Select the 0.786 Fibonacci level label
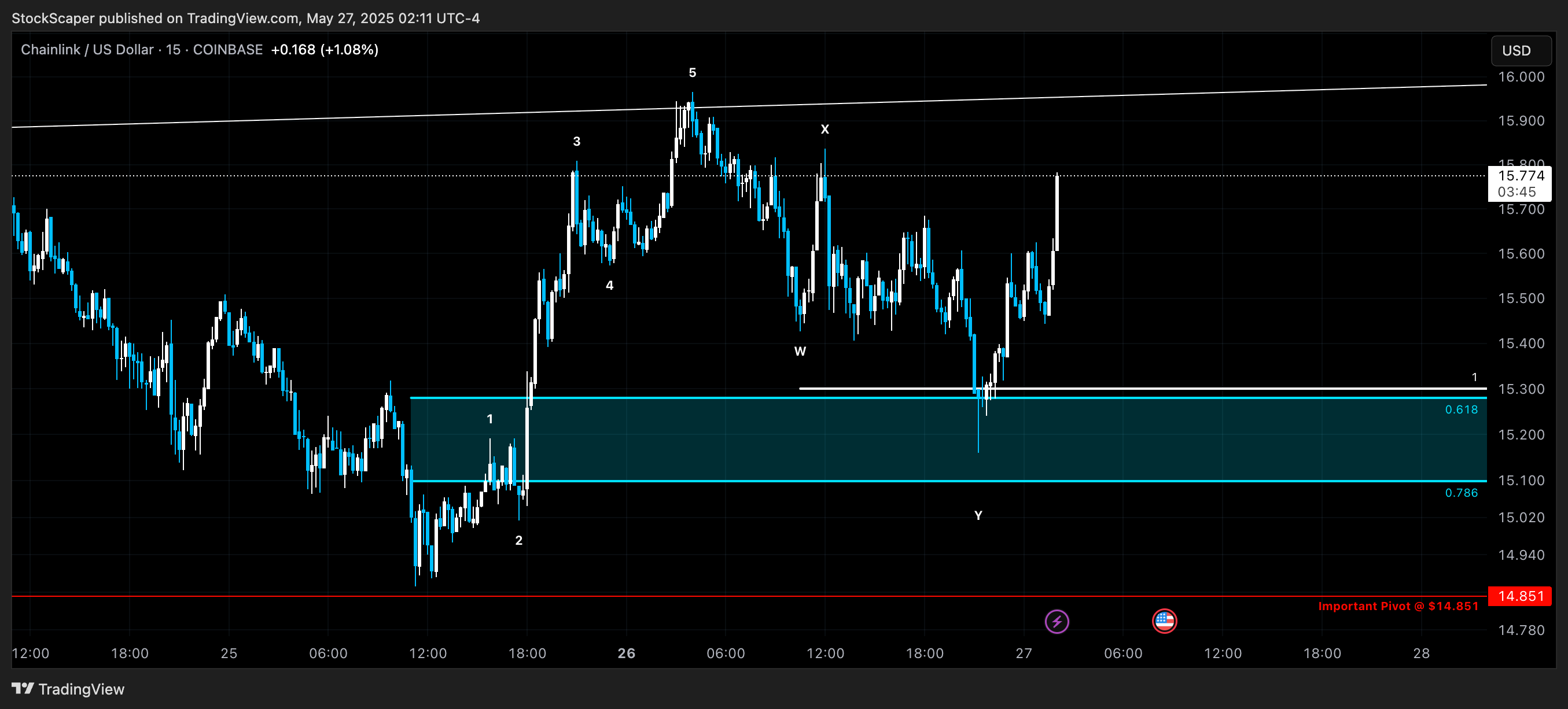 (x=1461, y=493)
